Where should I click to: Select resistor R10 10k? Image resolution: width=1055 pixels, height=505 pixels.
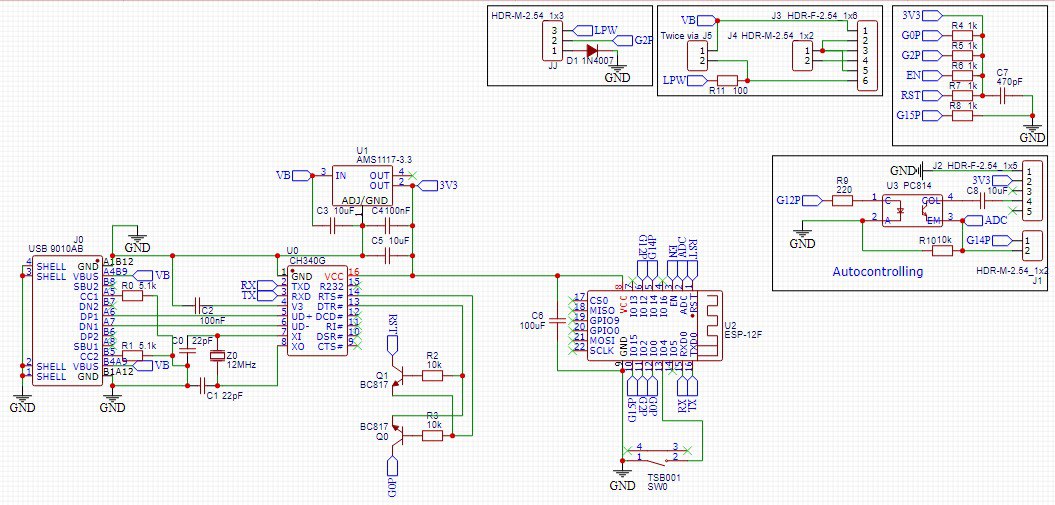click(942, 251)
